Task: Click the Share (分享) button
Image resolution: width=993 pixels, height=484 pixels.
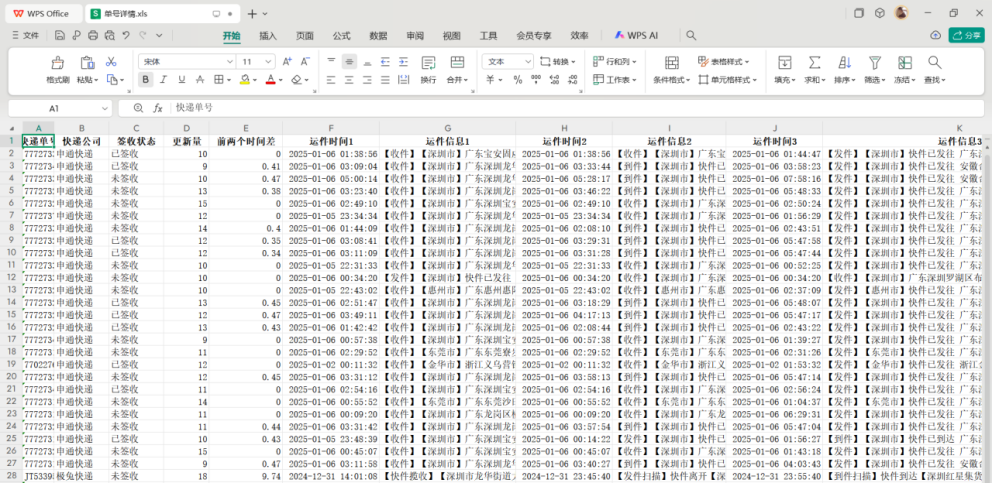Action: (966, 35)
